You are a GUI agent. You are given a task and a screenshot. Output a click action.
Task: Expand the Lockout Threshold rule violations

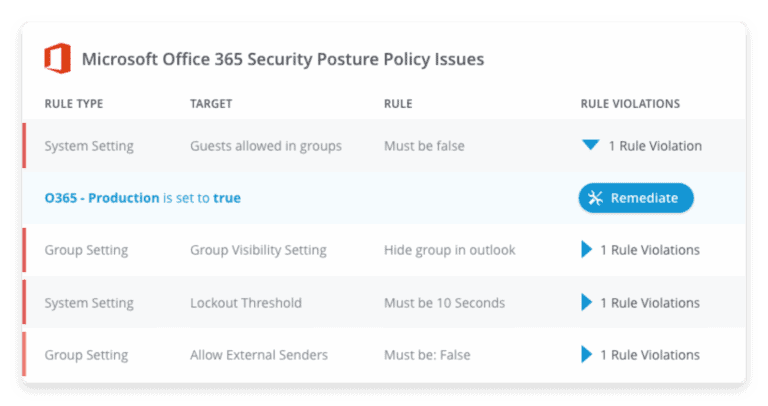coord(586,302)
